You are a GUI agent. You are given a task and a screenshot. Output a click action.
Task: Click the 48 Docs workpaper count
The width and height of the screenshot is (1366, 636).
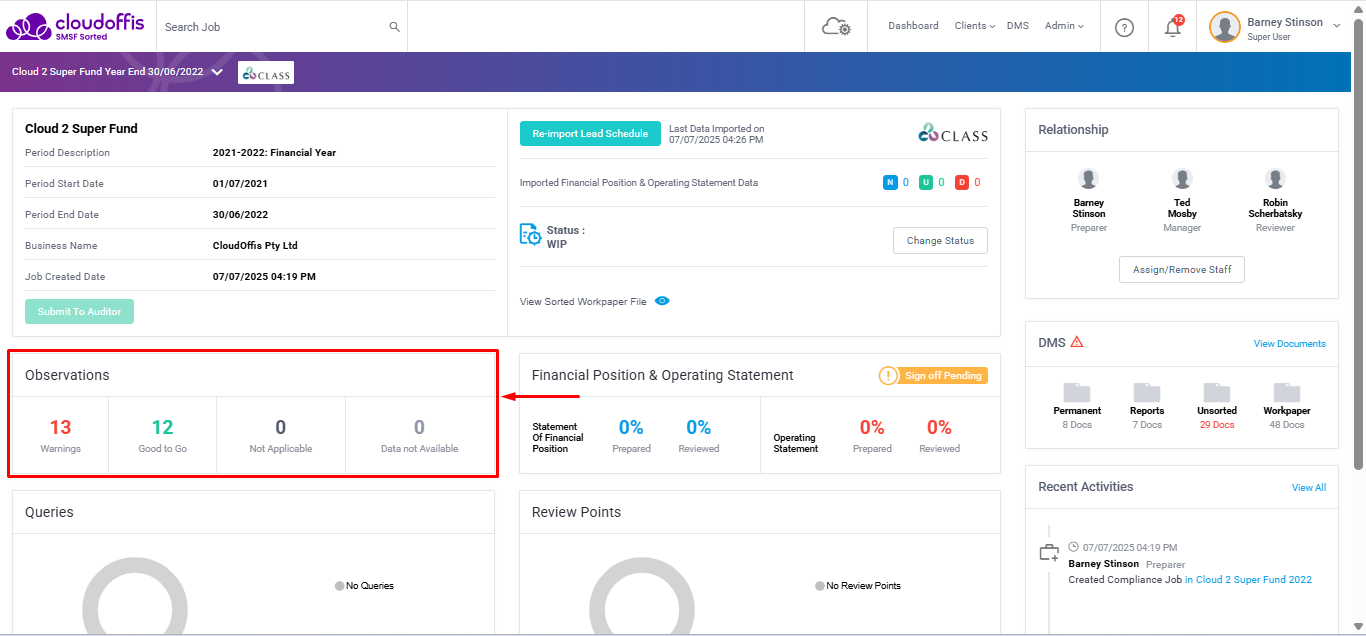coord(1287,425)
